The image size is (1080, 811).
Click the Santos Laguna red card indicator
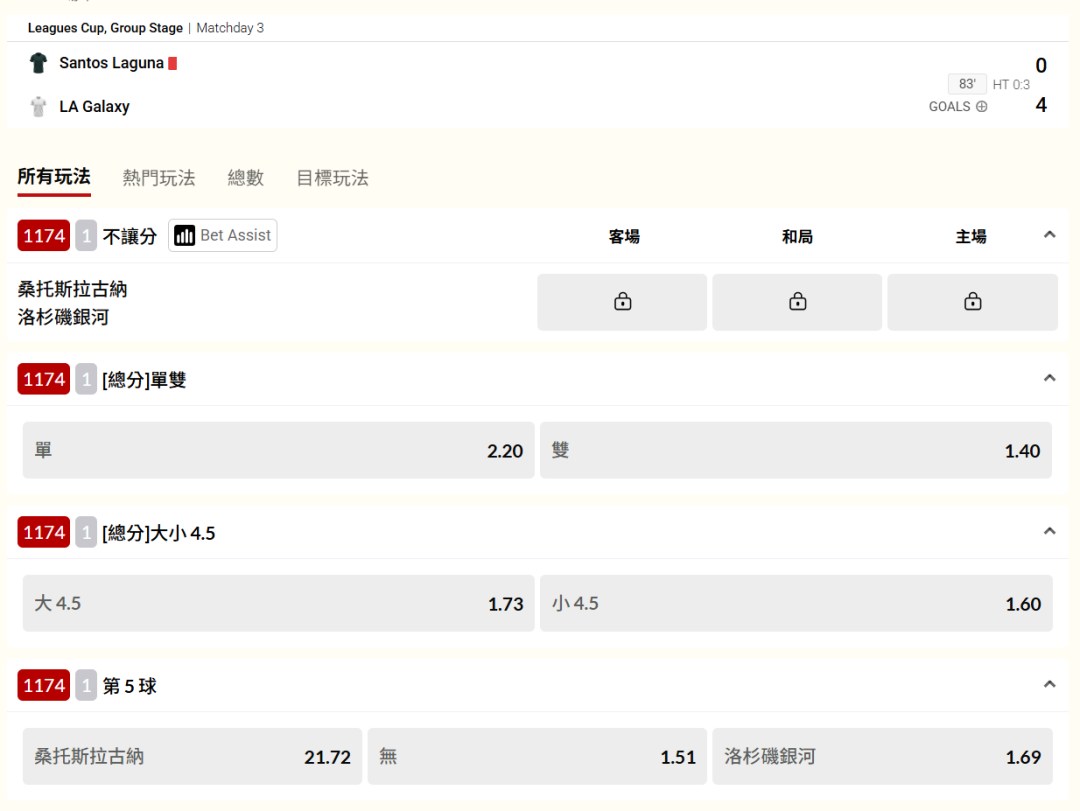pos(173,63)
